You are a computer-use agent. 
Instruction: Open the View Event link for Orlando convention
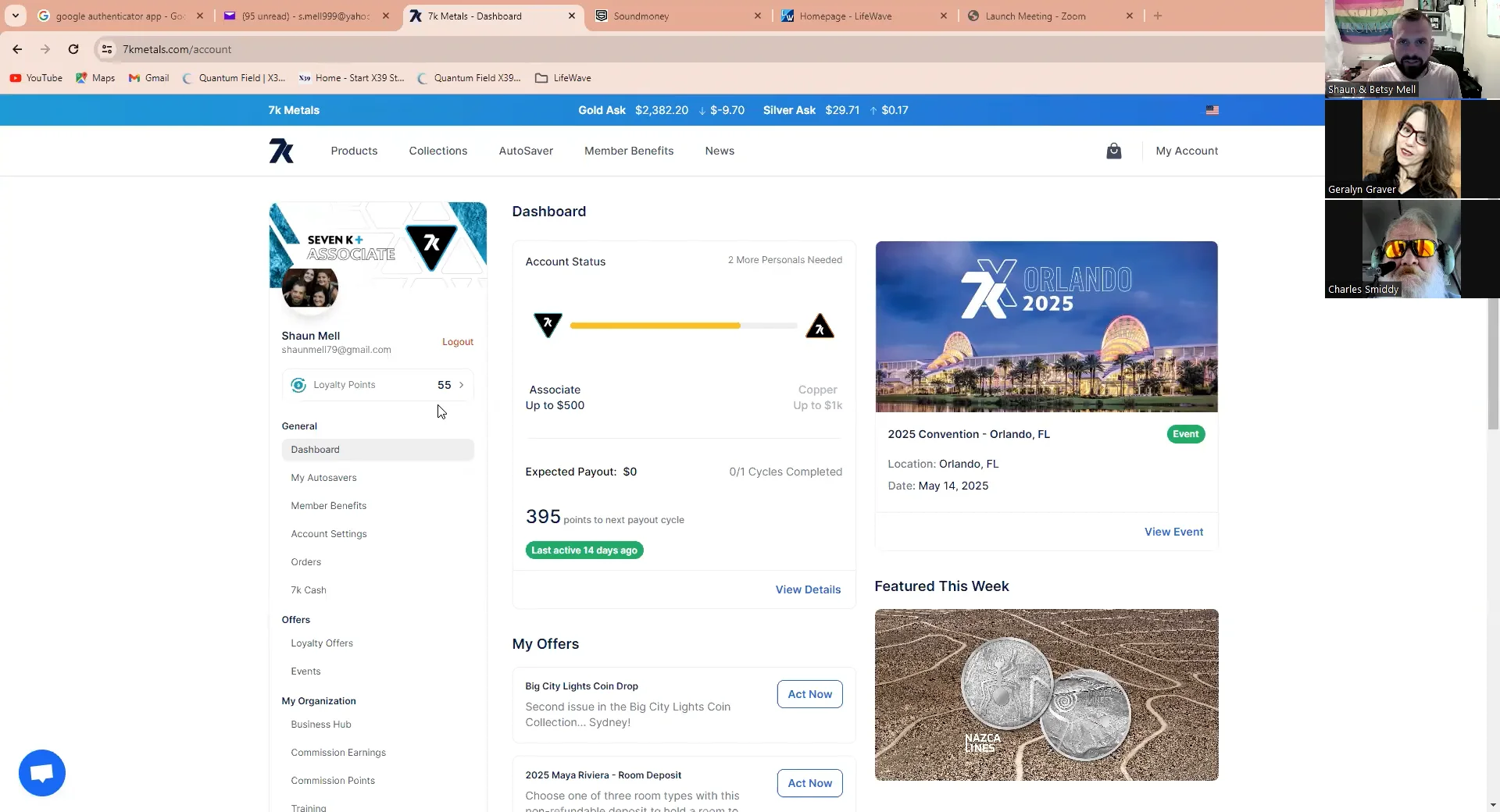coord(1173,532)
